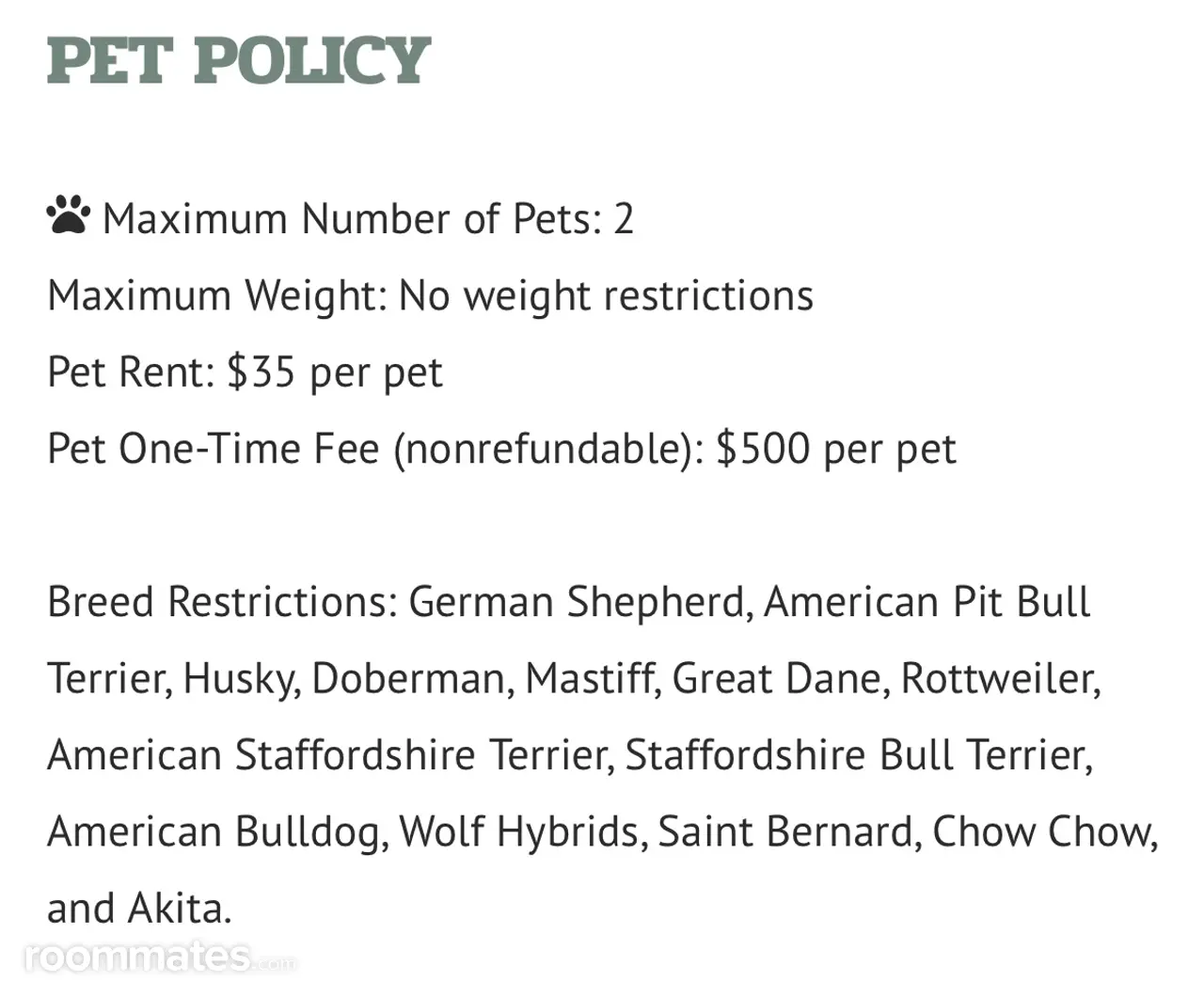Click the word "Rottweiler"
This screenshot has width=1204, height=997.
click(x=999, y=679)
